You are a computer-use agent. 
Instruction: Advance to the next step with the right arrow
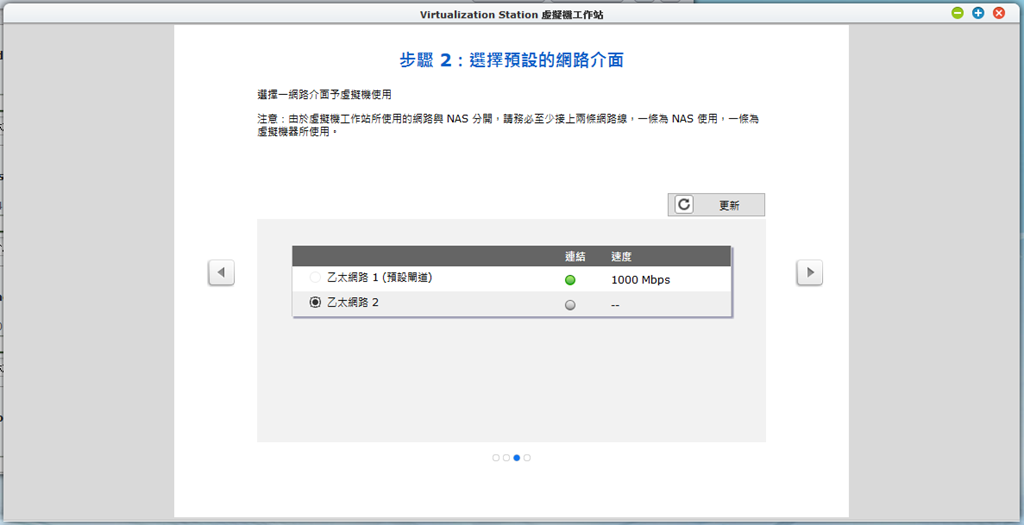[810, 272]
